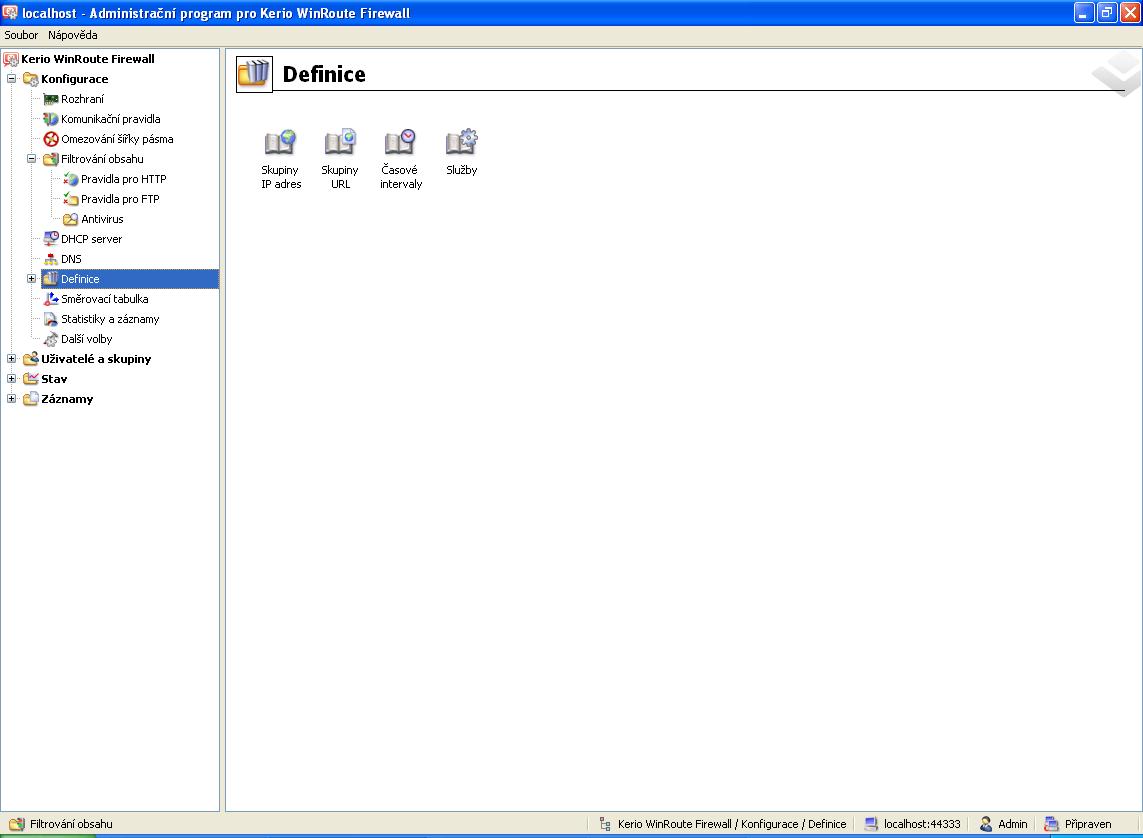Click the Připraven status icon
The height and width of the screenshot is (838, 1143).
(x=1051, y=824)
